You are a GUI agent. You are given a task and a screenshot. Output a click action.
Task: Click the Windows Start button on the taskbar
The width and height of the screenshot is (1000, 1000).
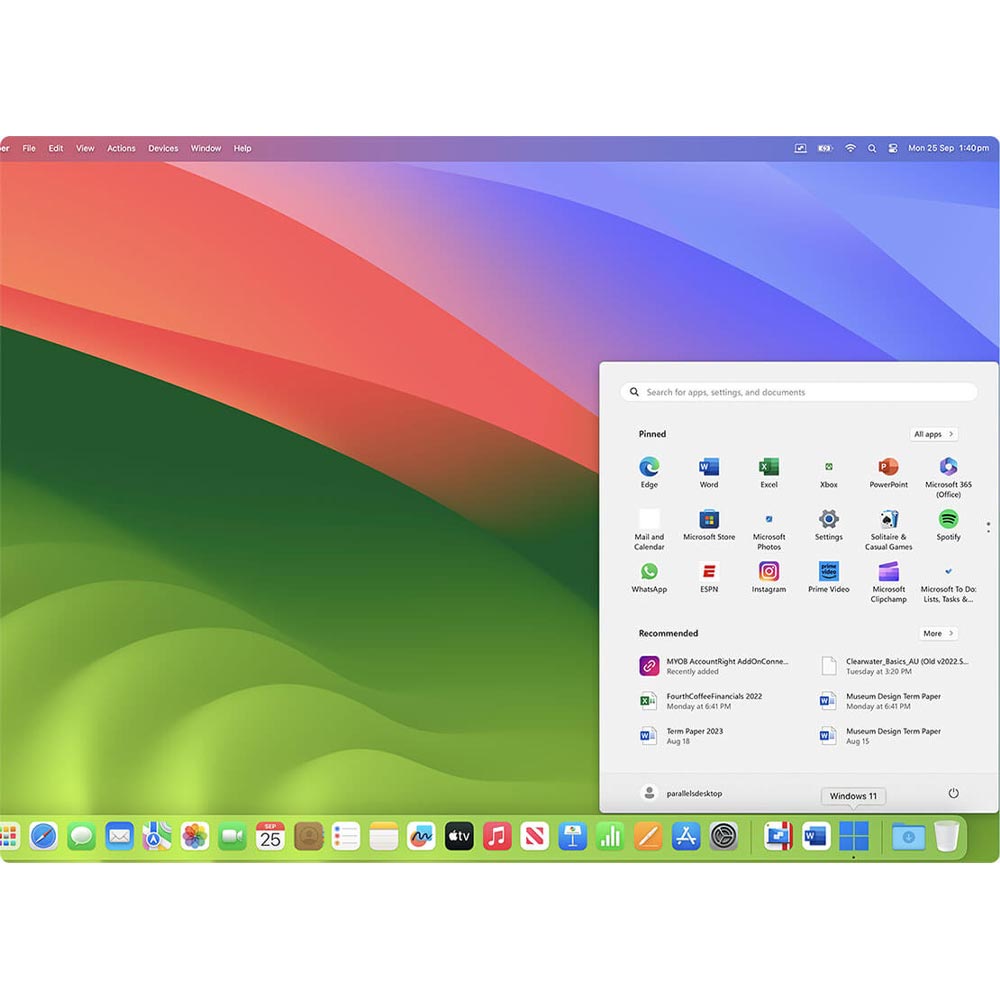coord(852,836)
